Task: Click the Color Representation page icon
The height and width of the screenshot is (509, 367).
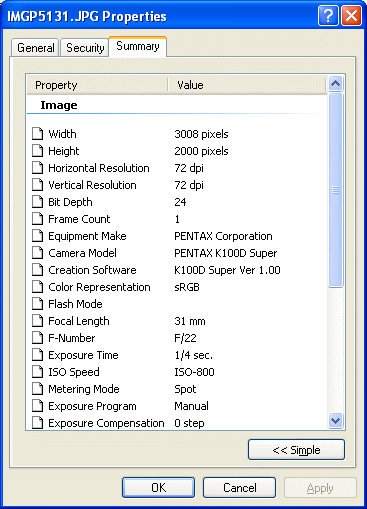Action: pos(38,287)
